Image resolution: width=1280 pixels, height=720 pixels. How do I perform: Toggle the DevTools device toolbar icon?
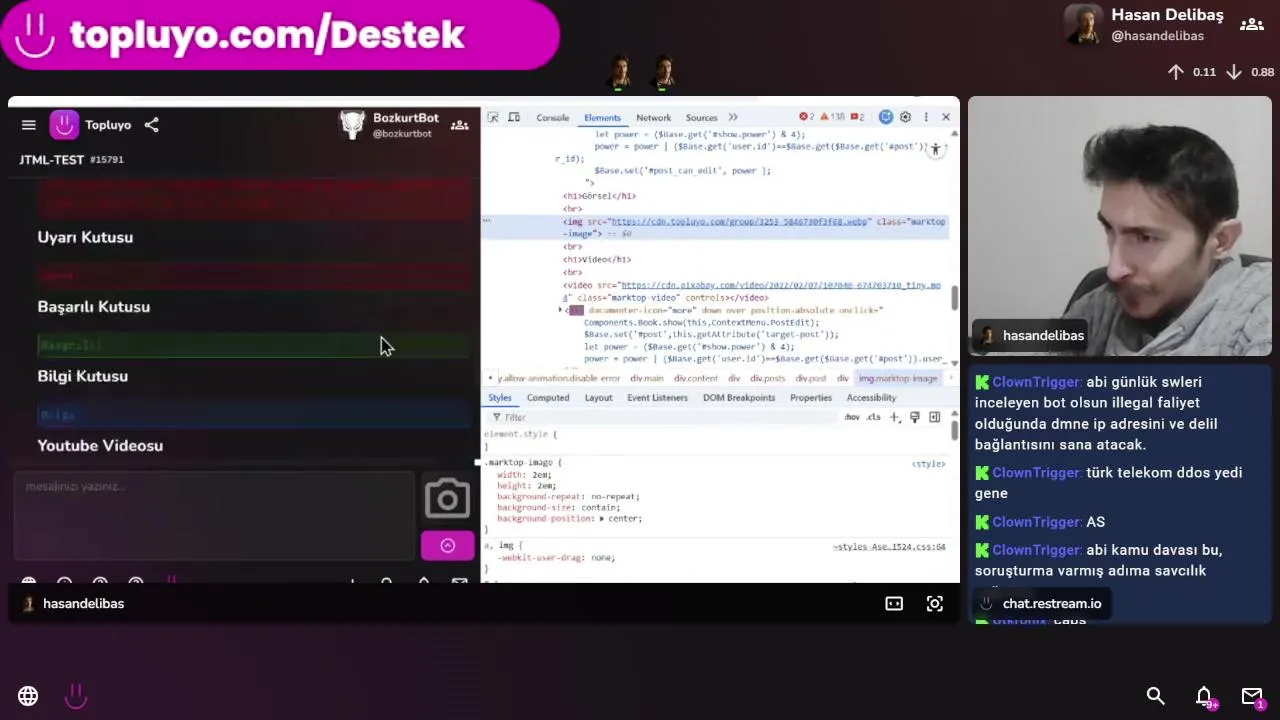point(514,117)
